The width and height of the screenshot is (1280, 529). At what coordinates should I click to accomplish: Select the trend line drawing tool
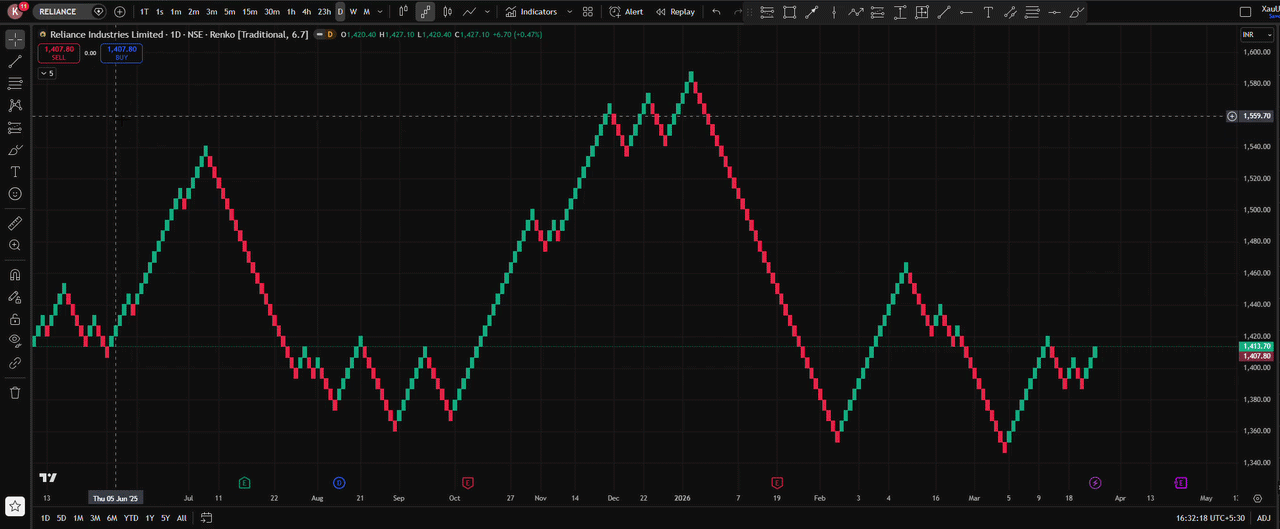[x=15, y=62]
